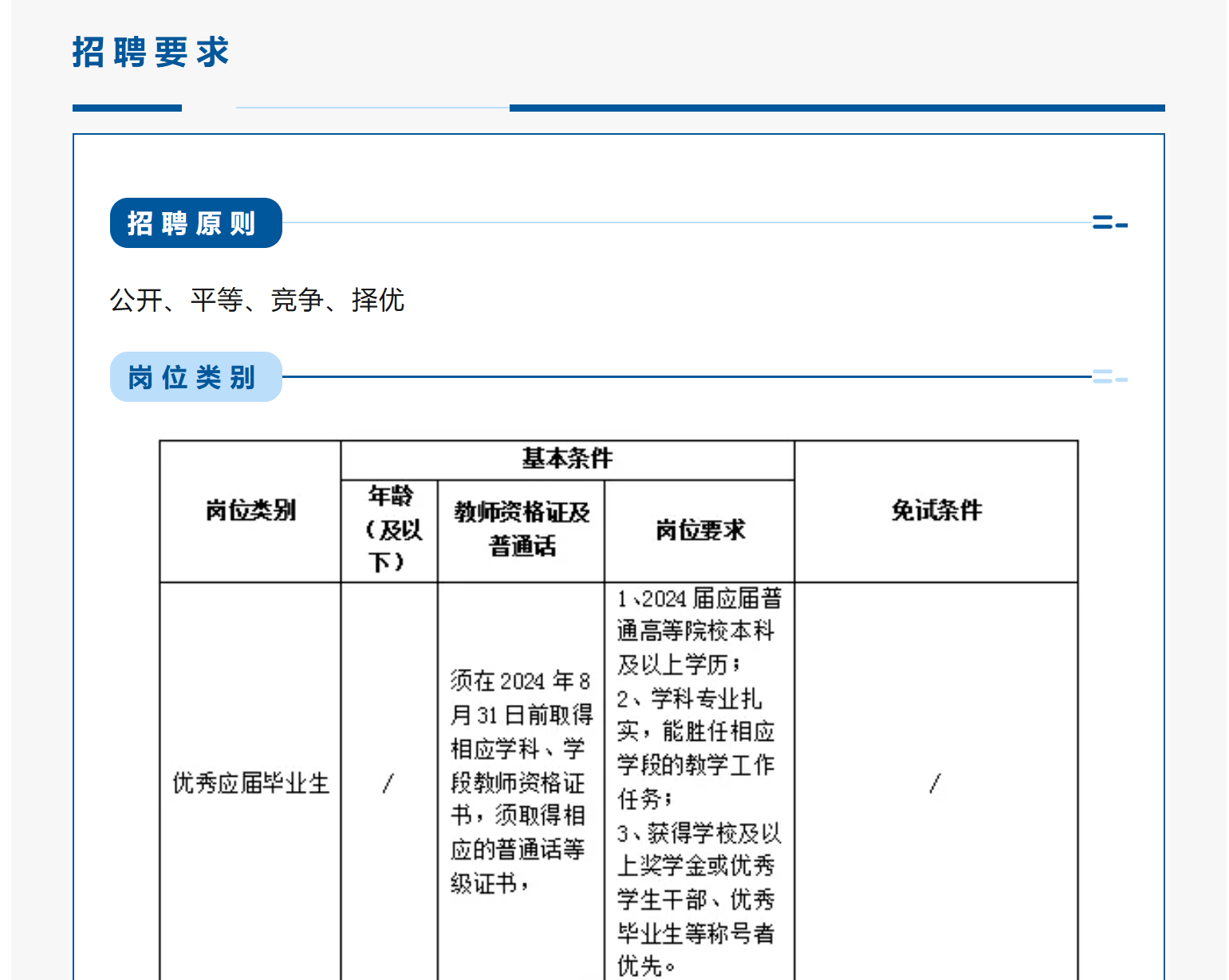Click the long thick blue divider bar
This screenshot has width=1229, height=980.
pyautogui.click(x=837, y=108)
